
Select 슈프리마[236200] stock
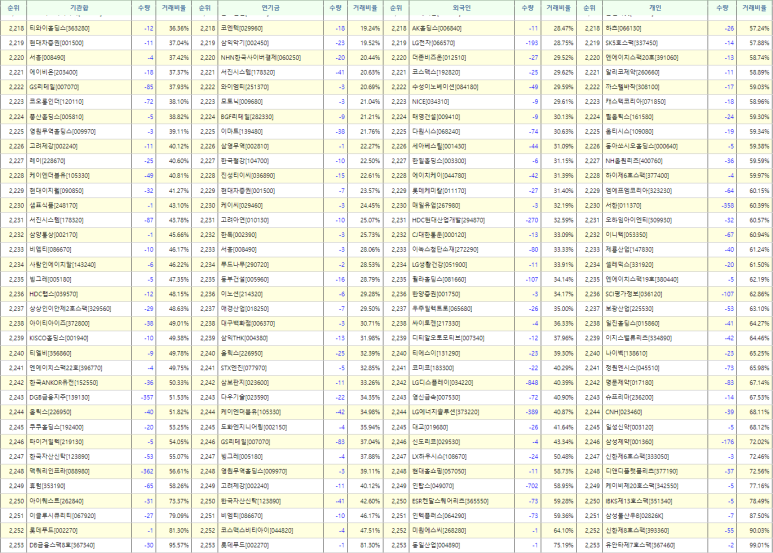click(x=630, y=398)
